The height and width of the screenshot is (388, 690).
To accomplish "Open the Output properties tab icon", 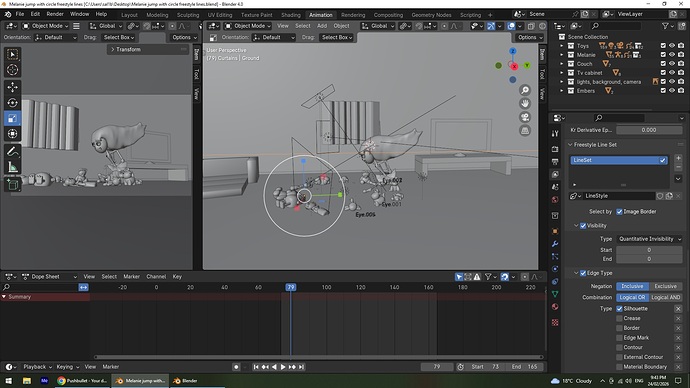I will pyautogui.click(x=555, y=162).
